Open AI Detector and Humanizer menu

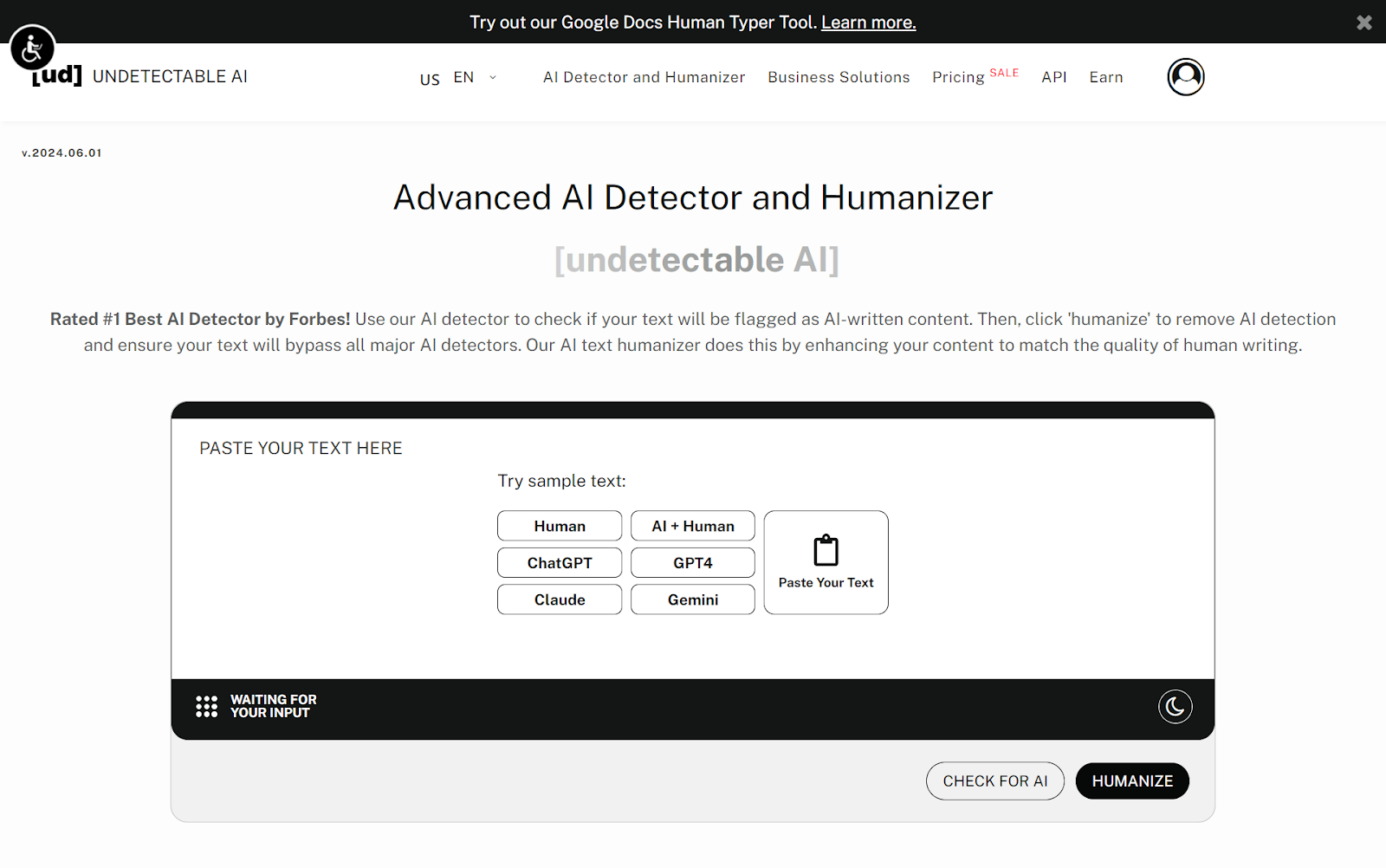(x=644, y=77)
